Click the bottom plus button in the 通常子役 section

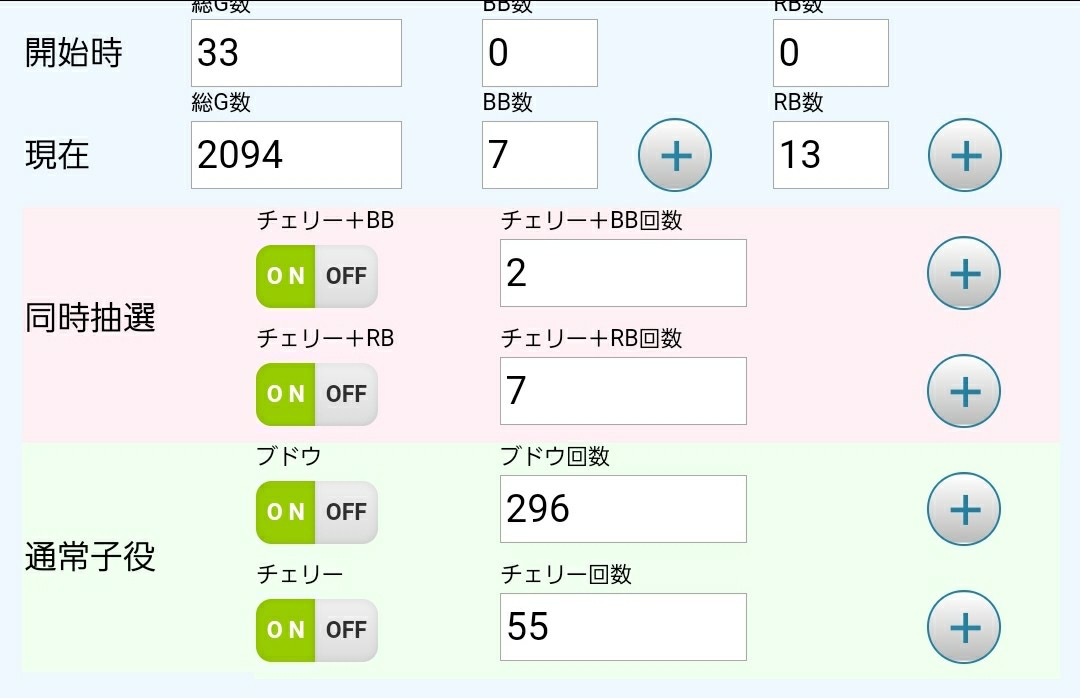[x=963, y=627]
